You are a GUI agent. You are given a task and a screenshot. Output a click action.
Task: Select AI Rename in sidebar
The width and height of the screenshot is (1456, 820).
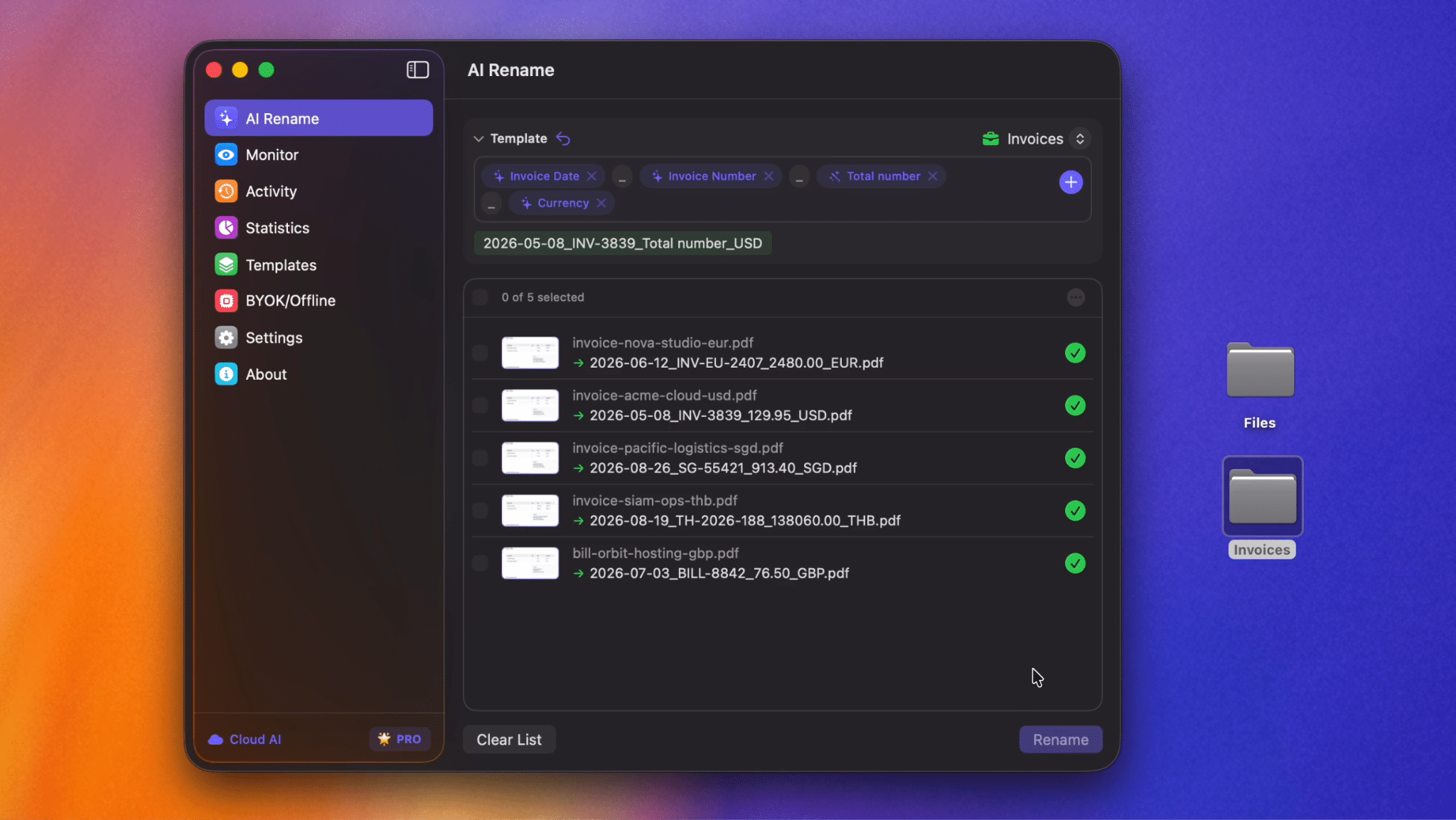click(318, 118)
